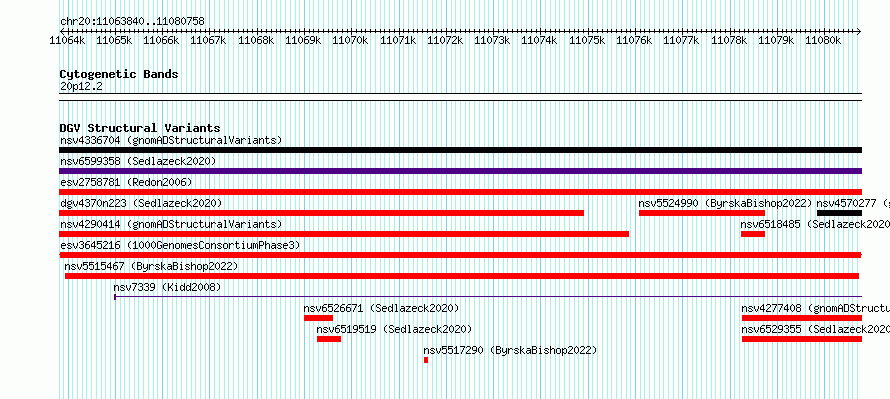Click the red bar under esv3645216
This screenshot has height=399, width=890.
(460, 255)
